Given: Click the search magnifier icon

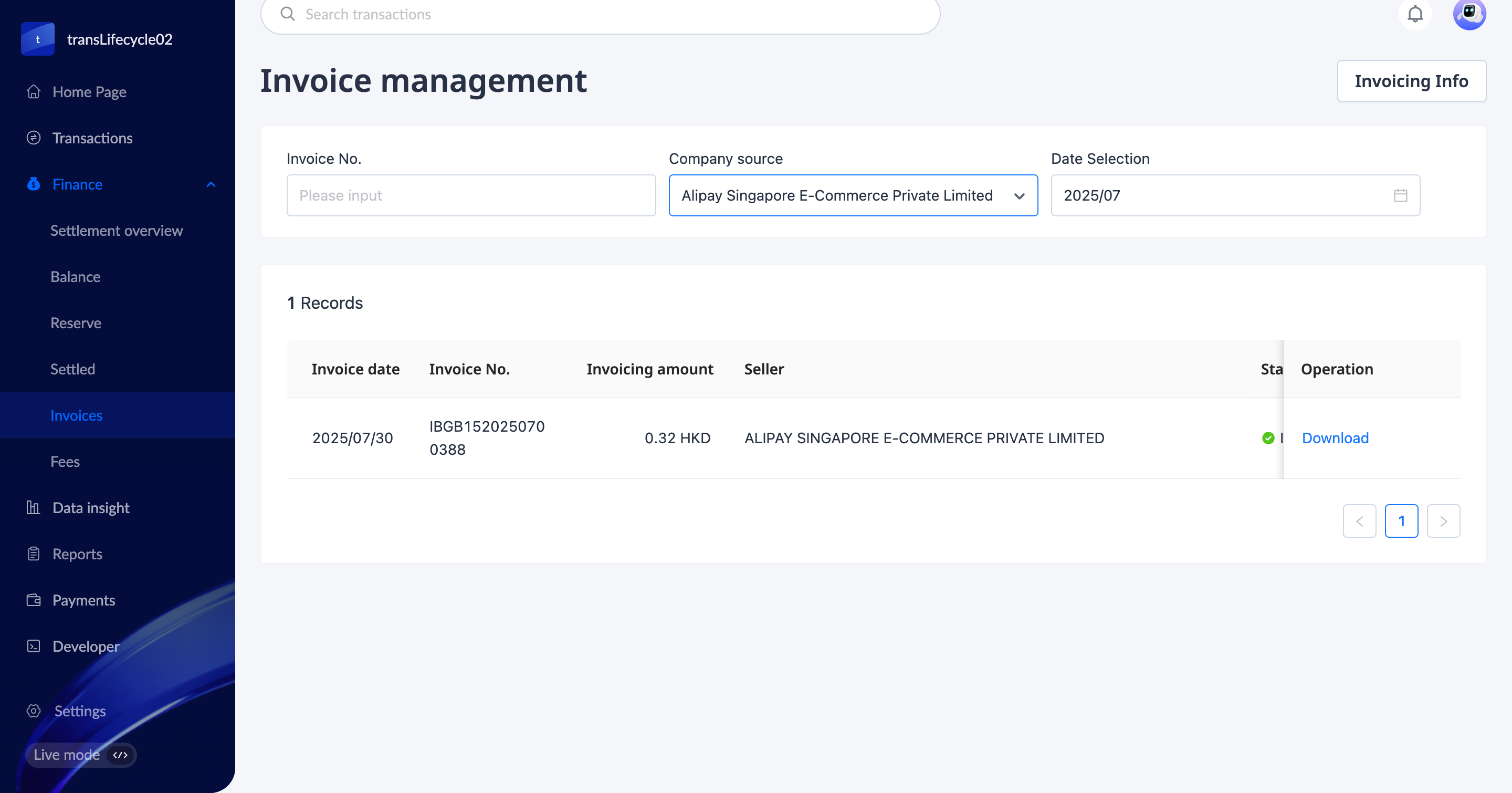Looking at the screenshot, I should [x=288, y=14].
